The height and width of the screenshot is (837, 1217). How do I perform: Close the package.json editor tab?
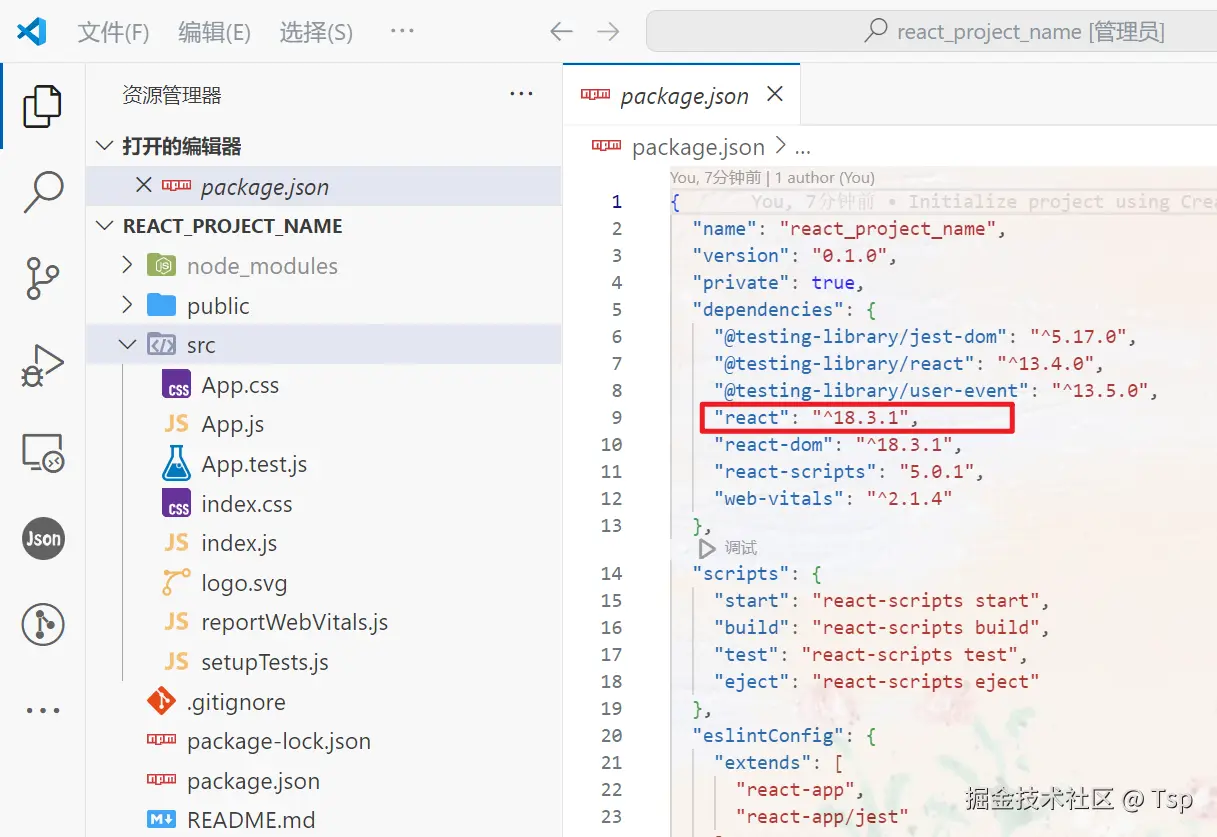point(774,94)
